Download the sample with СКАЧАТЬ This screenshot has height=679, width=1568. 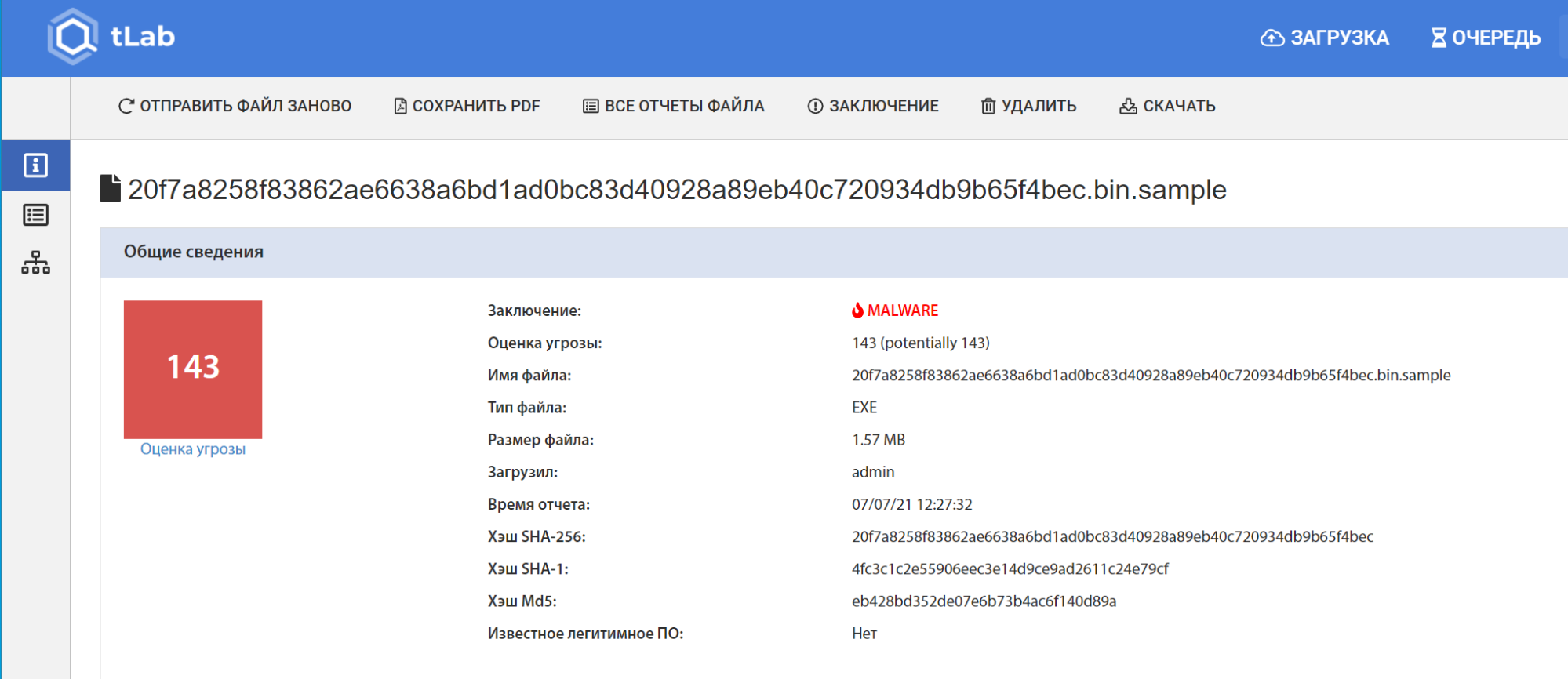click(x=1167, y=106)
